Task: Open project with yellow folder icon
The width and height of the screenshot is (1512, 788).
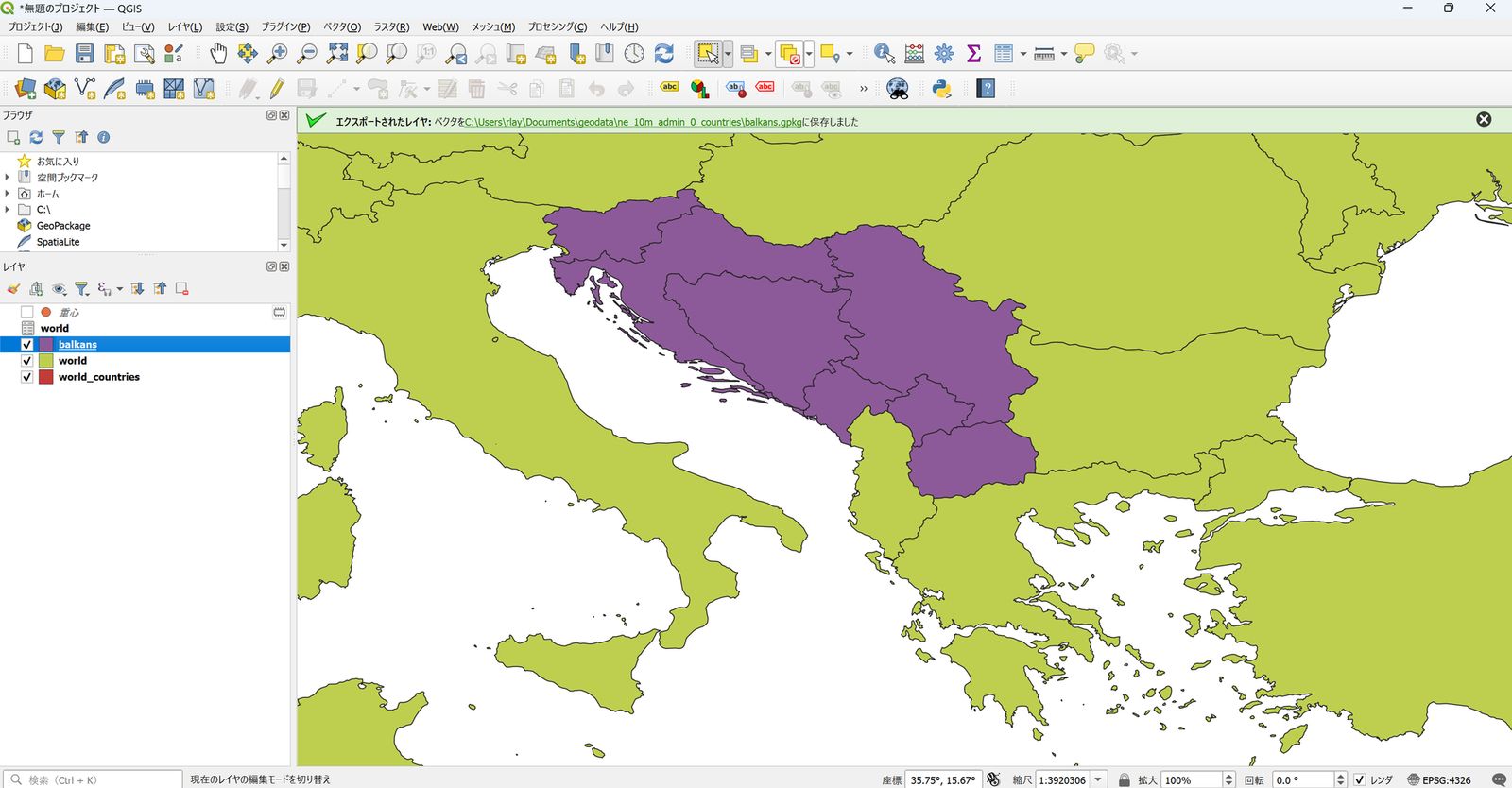Action: point(55,54)
